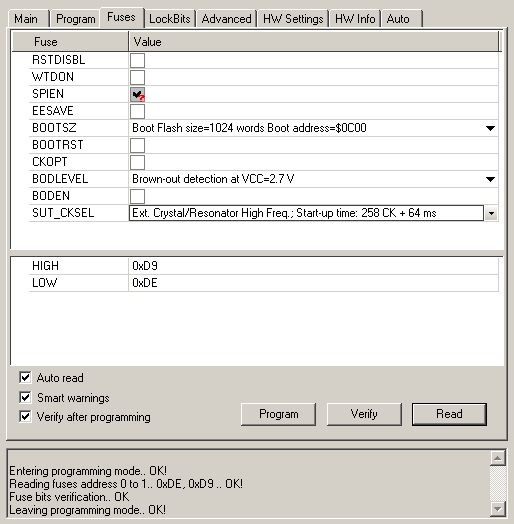
Task: Click the Read fuses button
Action: pos(449,414)
